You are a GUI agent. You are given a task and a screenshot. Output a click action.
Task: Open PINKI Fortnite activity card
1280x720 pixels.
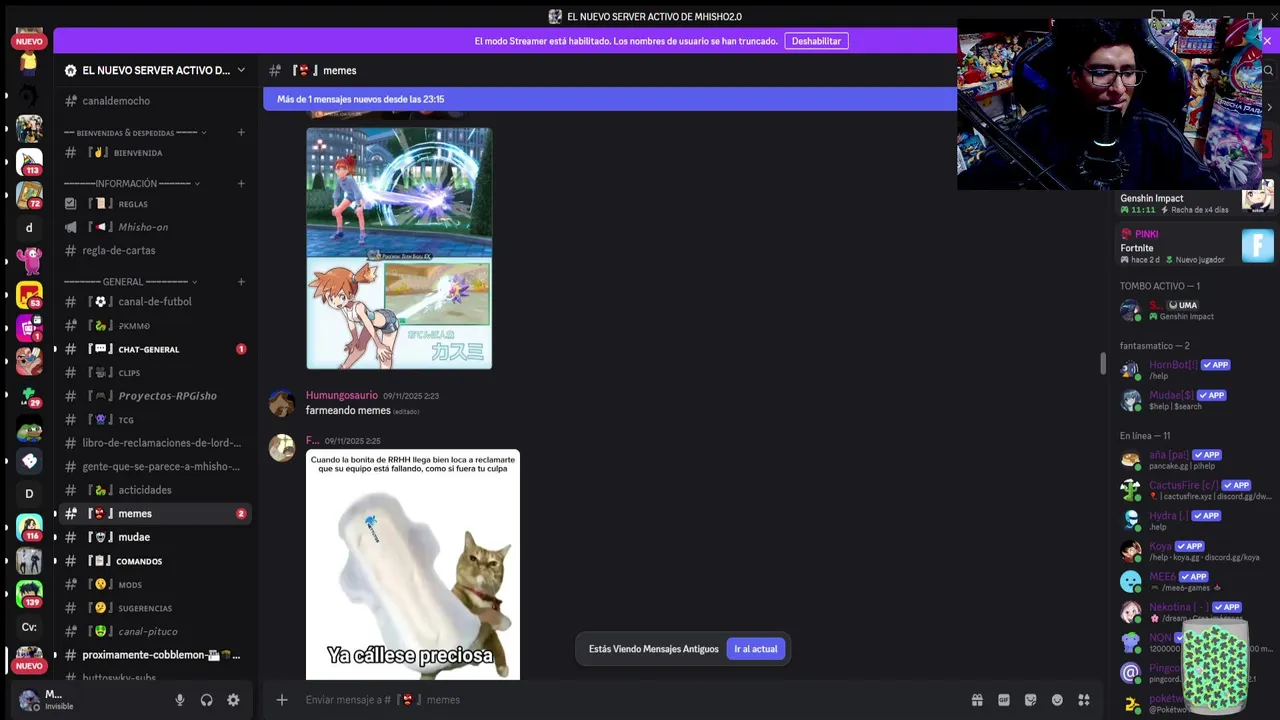tap(1195, 246)
